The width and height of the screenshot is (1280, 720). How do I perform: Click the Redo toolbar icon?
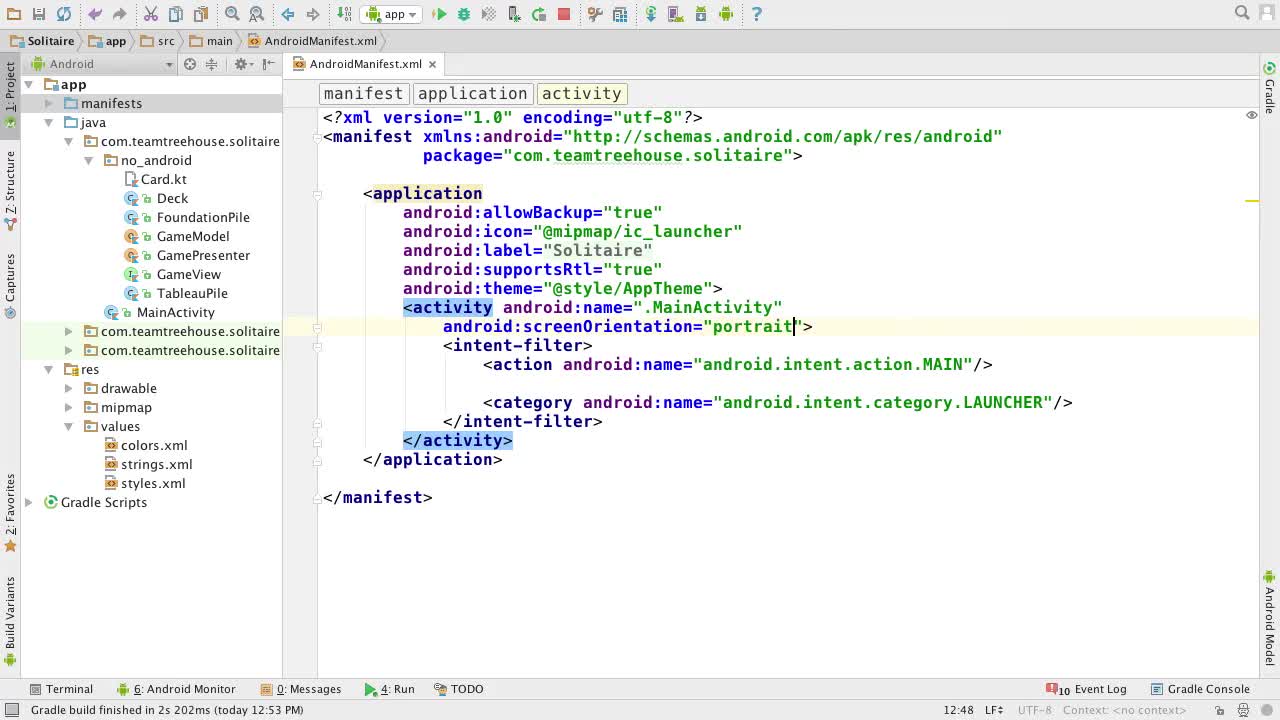[119, 14]
